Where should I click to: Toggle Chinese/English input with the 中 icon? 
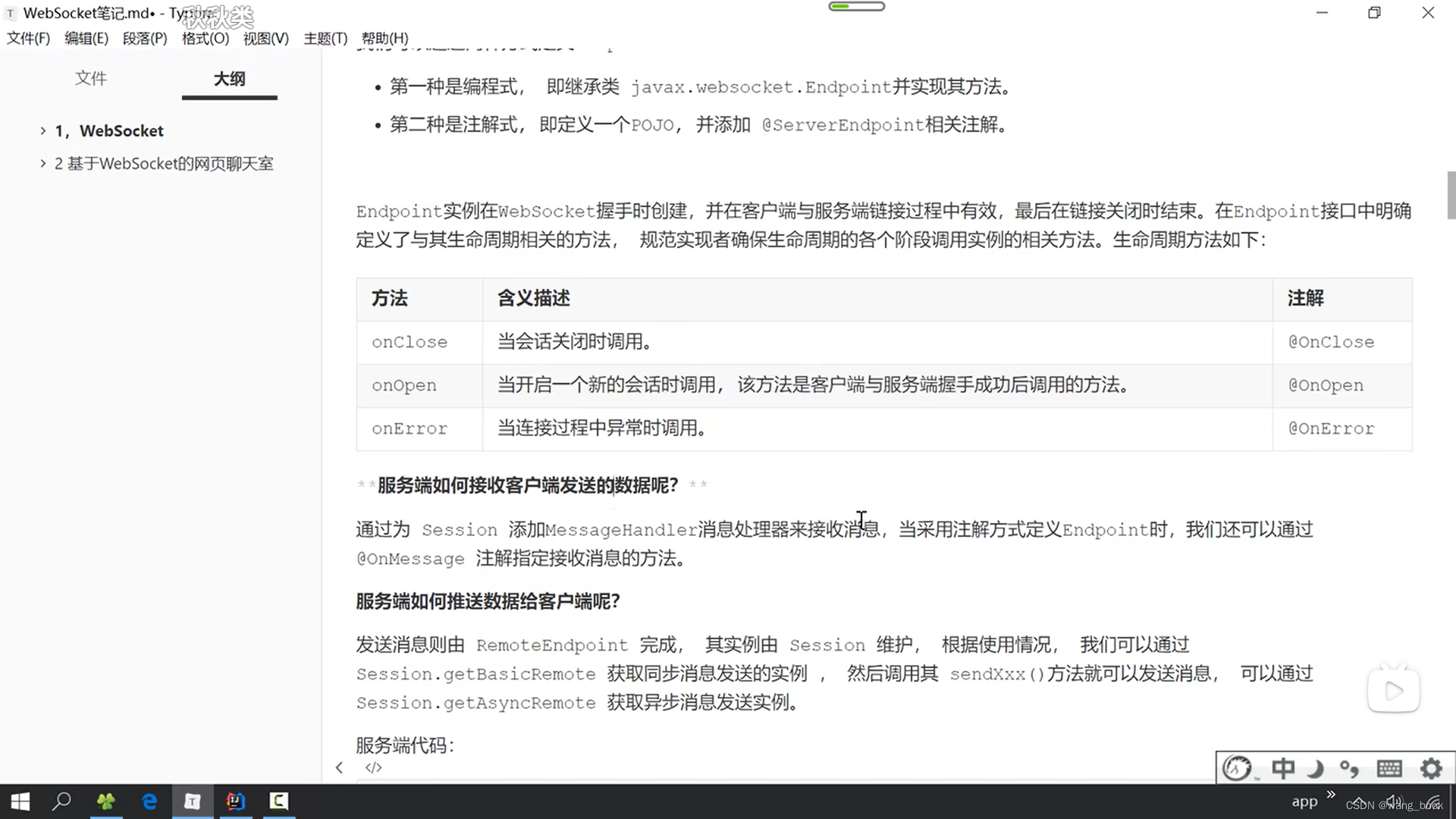1283,768
